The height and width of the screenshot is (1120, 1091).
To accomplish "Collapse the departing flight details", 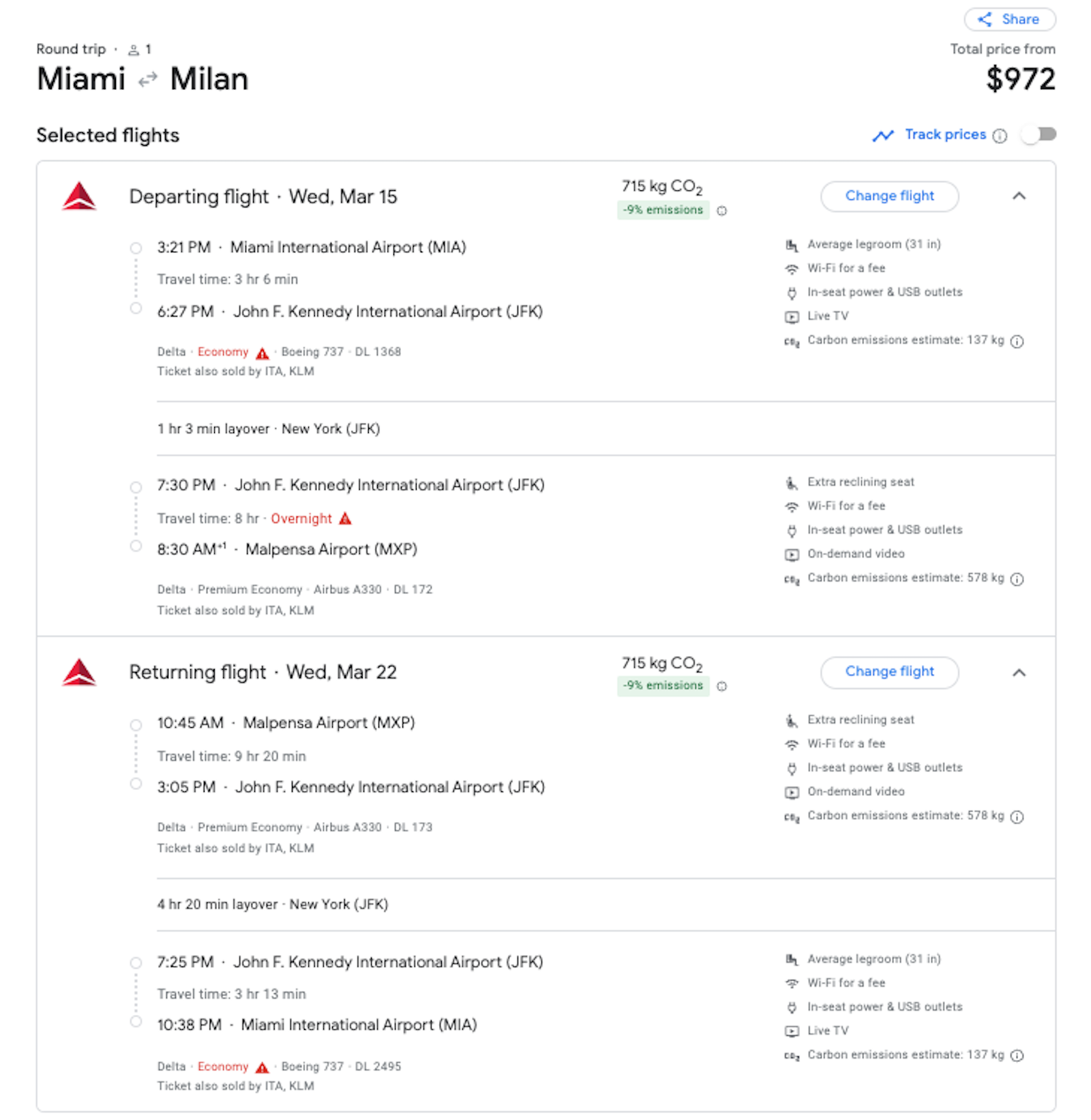I will 1019,196.
